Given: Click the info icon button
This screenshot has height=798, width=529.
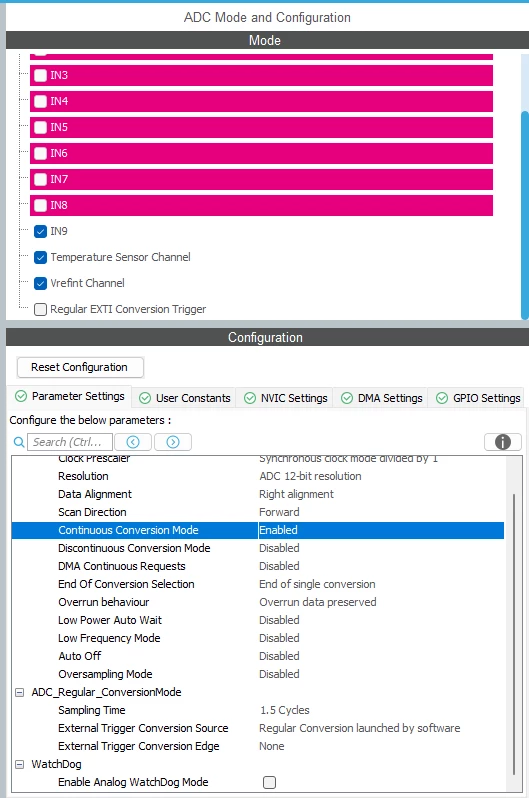Looking at the screenshot, I should coord(503,442).
